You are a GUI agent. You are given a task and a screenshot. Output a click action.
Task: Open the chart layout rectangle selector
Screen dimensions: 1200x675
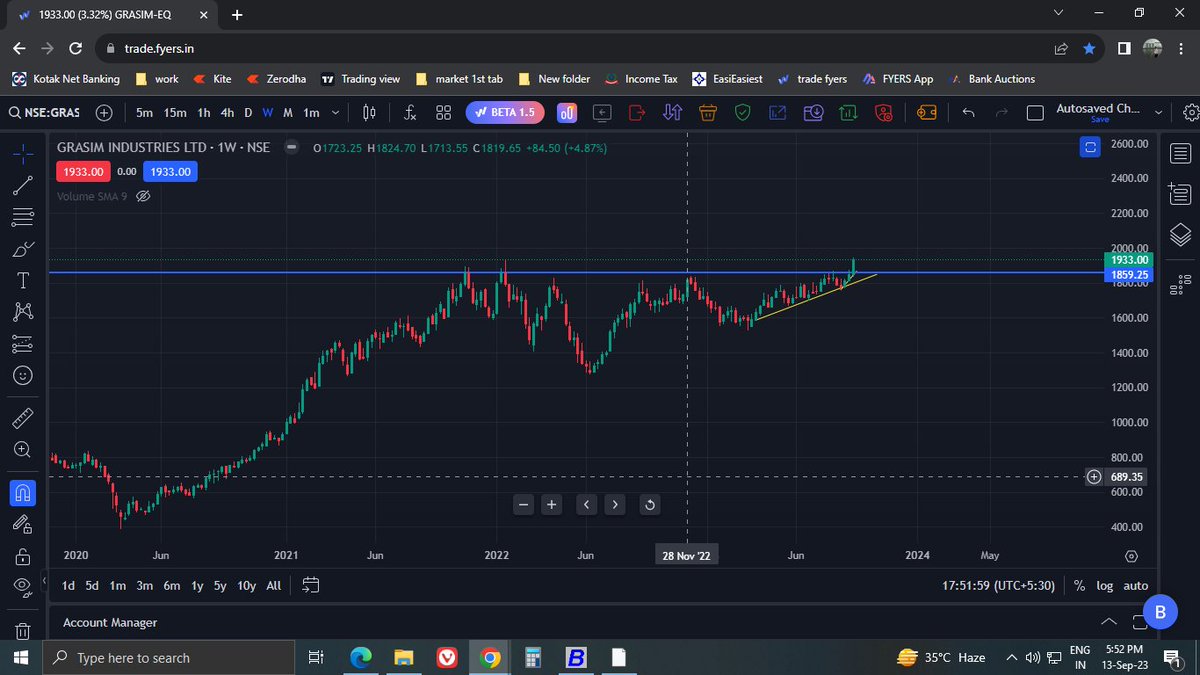pos(1035,113)
